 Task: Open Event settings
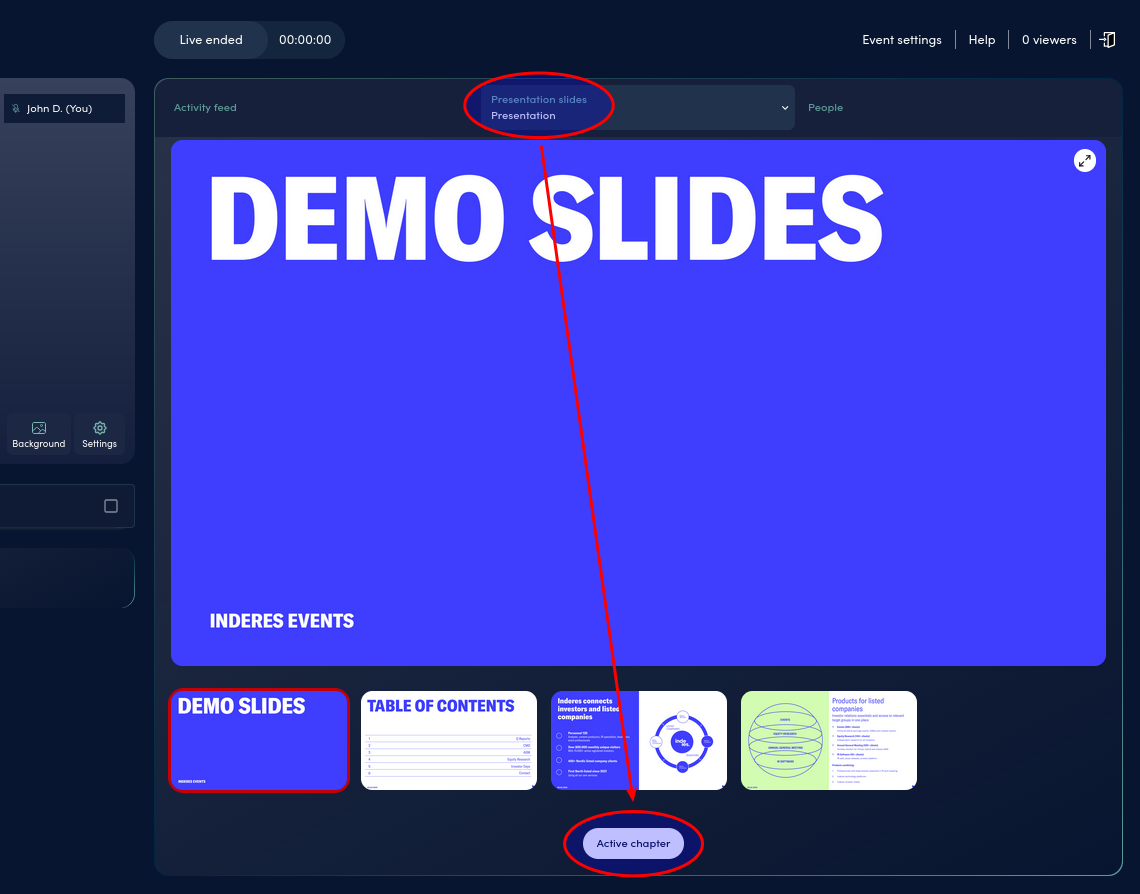pyautogui.click(x=901, y=39)
